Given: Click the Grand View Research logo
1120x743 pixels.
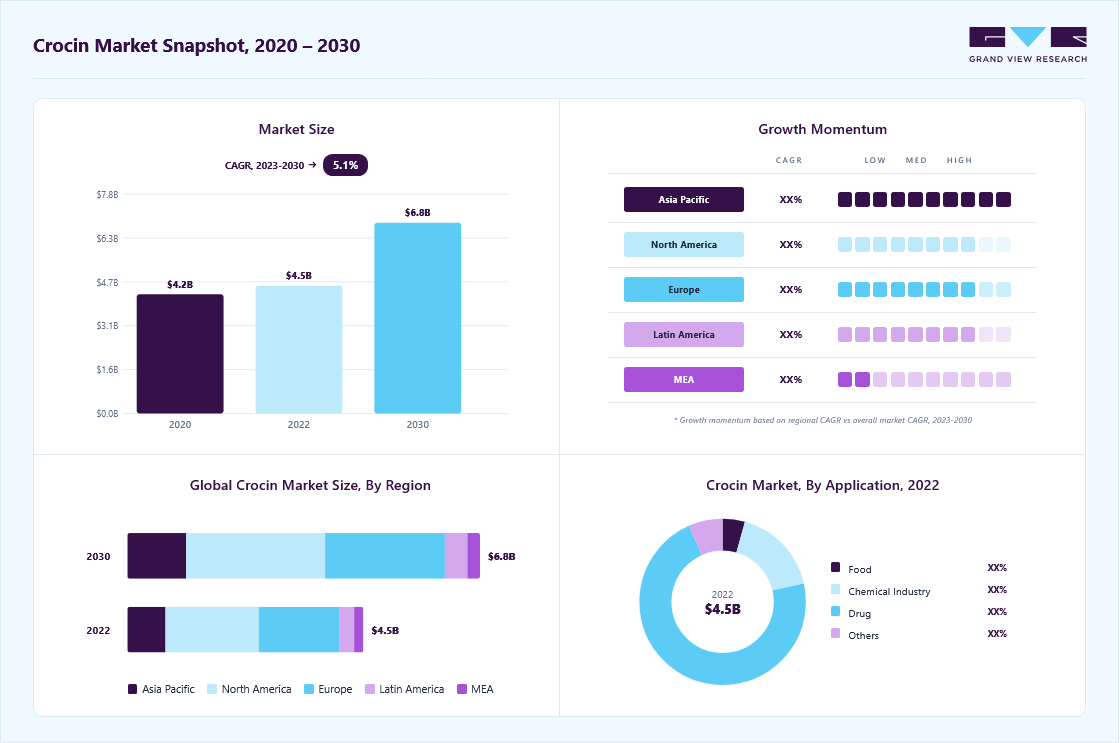Looking at the screenshot, I should click(1028, 45).
